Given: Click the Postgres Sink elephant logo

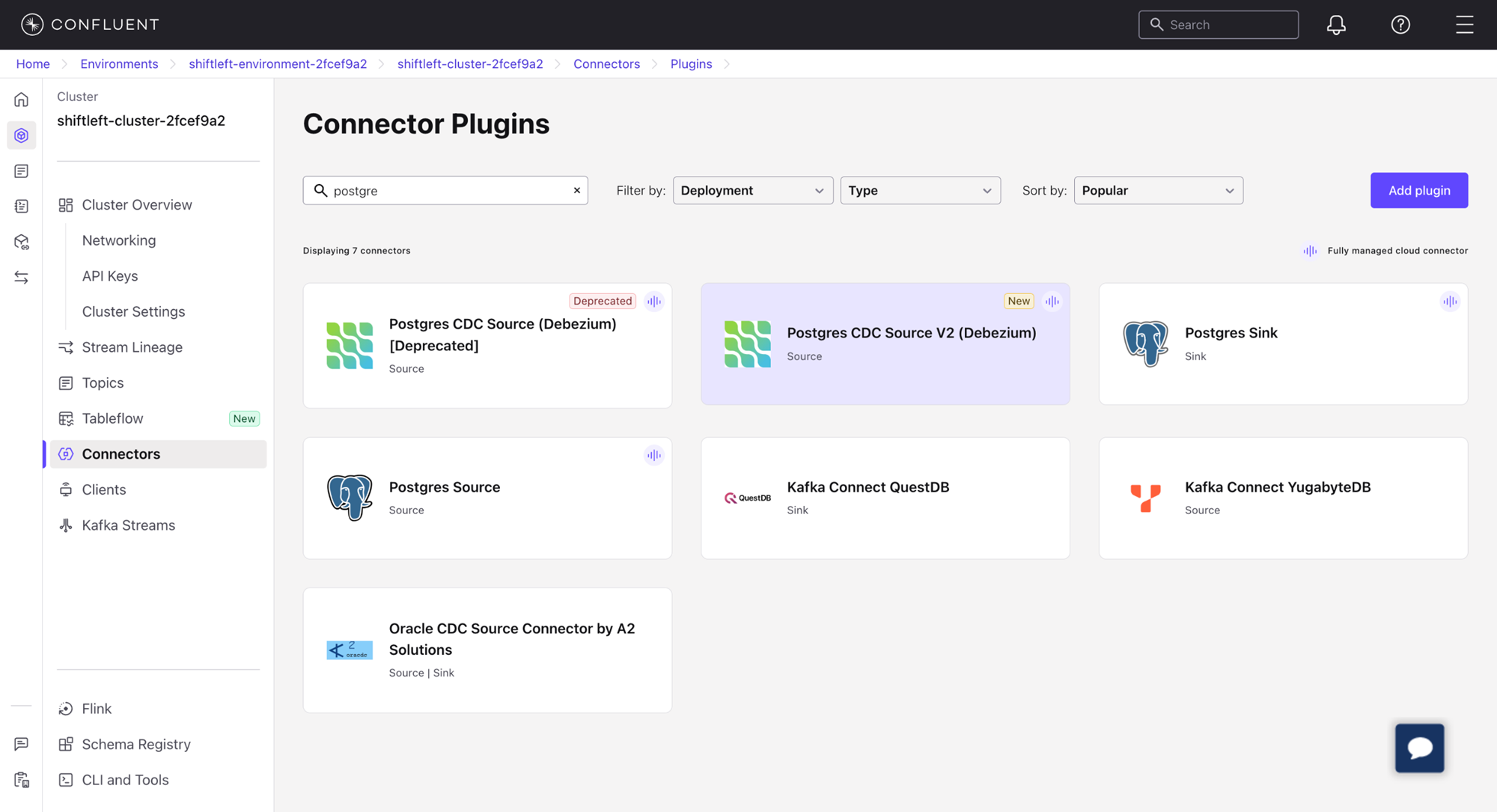Looking at the screenshot, I should click(x=1145, y=344).
